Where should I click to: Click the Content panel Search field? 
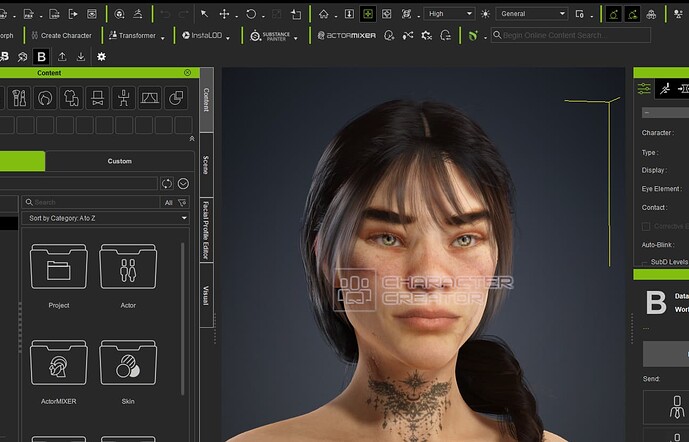pyautogui.click(x=91, y=202)
